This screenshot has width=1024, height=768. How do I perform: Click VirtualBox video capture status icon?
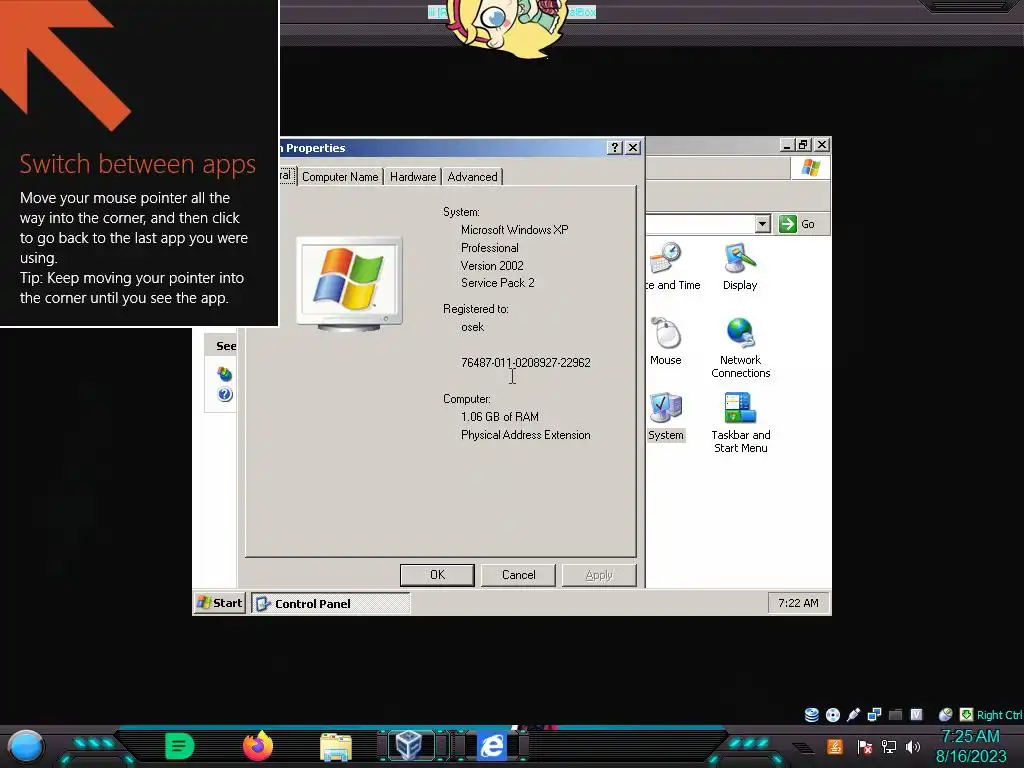click(x=916, y=714)
